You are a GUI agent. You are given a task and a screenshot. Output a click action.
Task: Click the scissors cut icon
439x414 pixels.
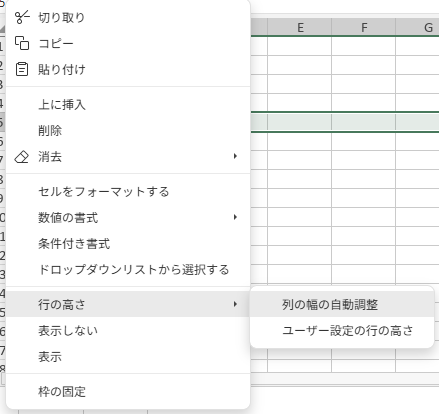point(22,17)
